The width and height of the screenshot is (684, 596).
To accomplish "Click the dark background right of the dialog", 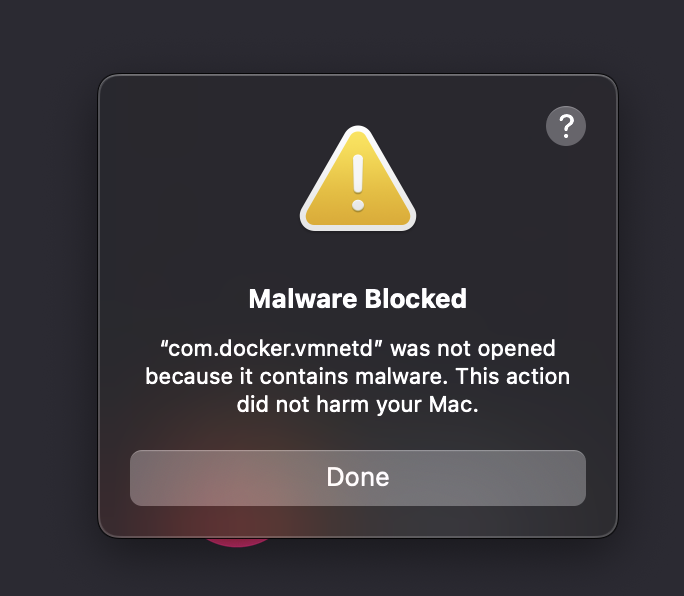I will pyautogui.click(x=651, y=300).
